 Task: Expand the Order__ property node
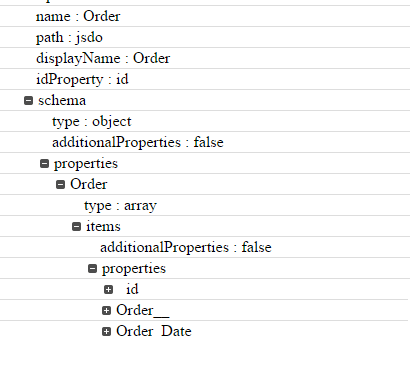point(106,311)
